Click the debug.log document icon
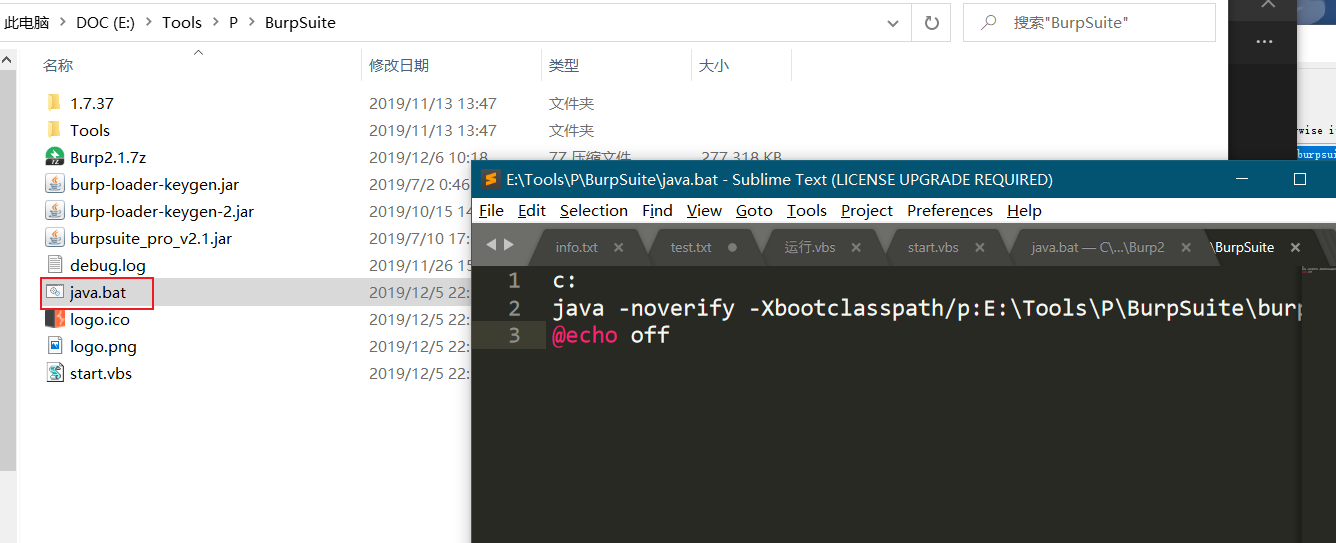1336x543 pixels. (x=54, y=265)
